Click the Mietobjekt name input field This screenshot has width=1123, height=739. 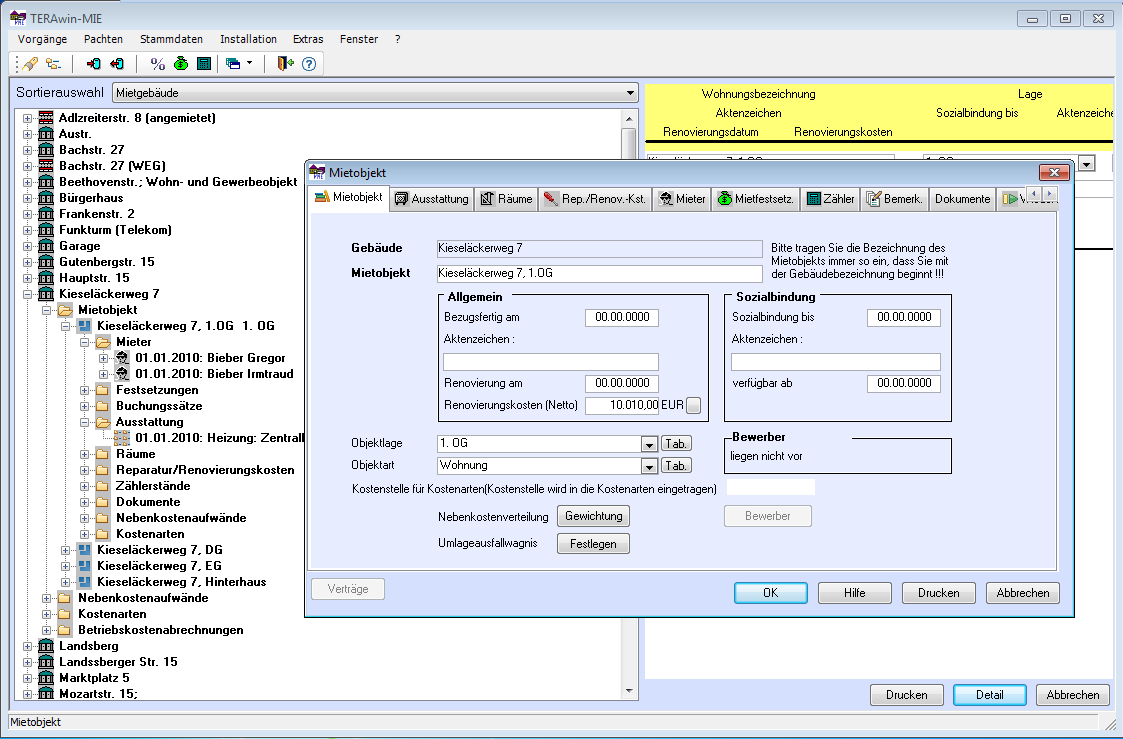[x=600, y=273]
